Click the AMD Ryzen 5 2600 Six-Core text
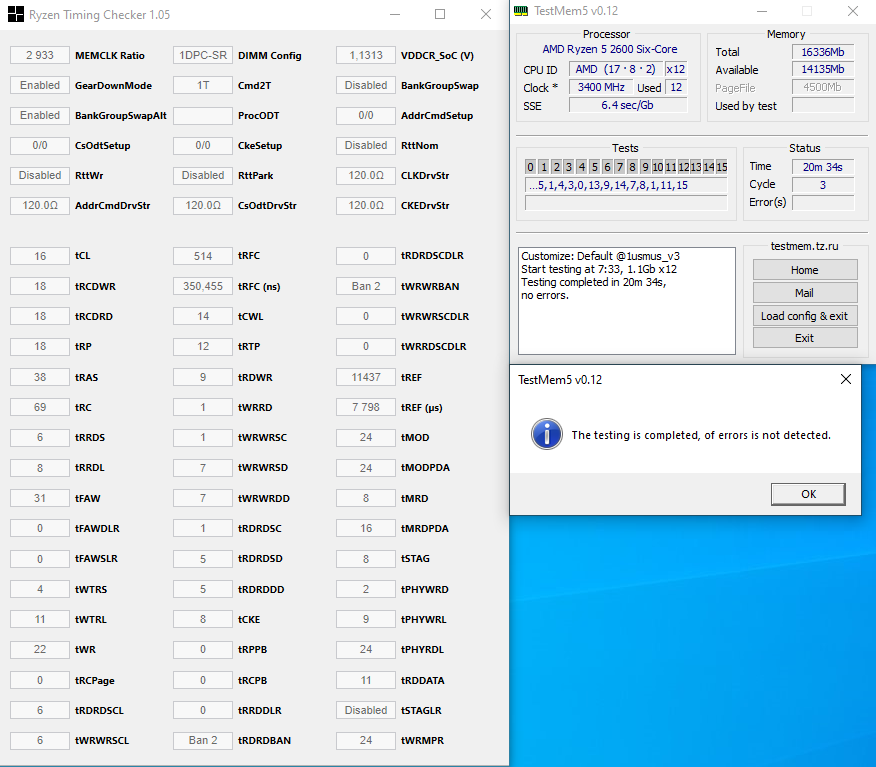 click(610, 49)
